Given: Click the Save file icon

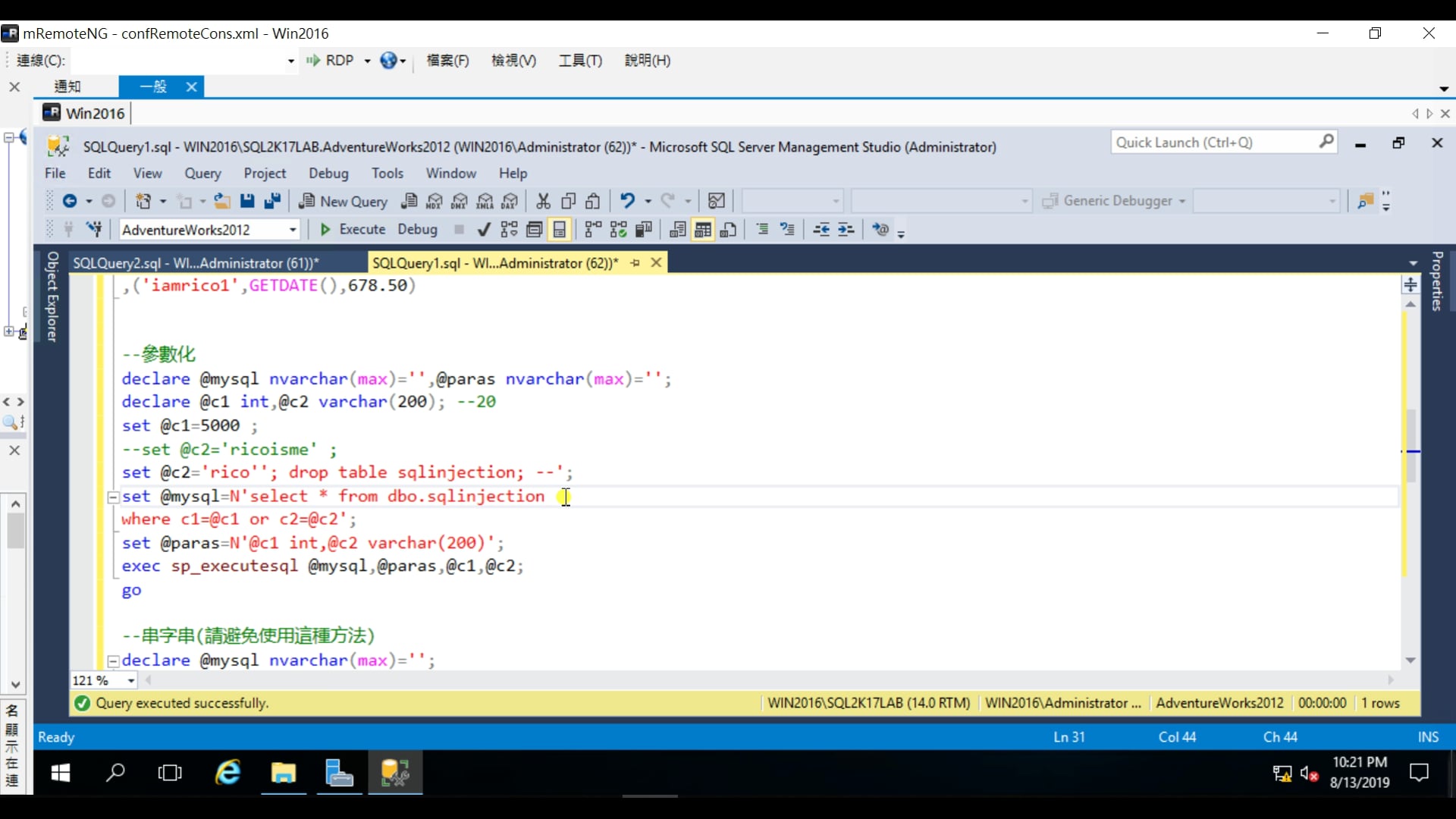Looking at the screenshot, I should tap(247, 201).
